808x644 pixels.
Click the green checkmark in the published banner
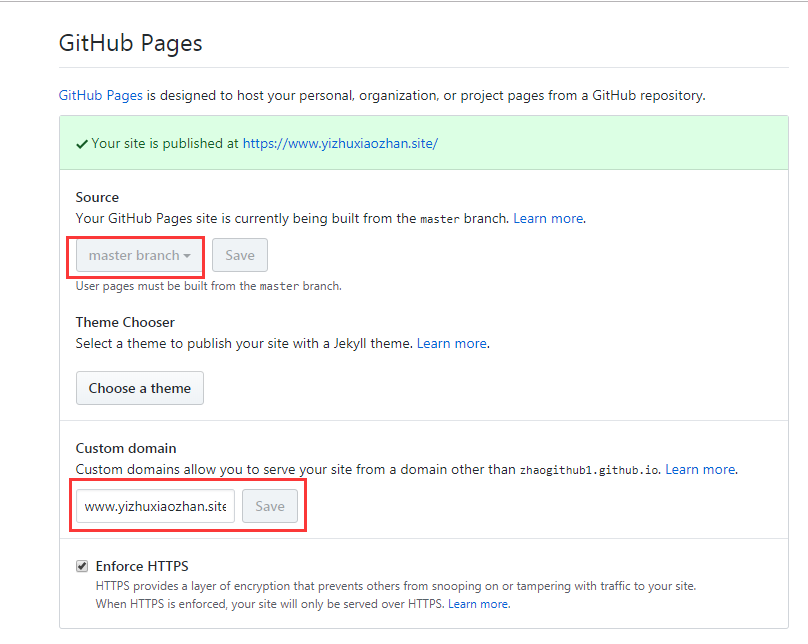(83, 142)
